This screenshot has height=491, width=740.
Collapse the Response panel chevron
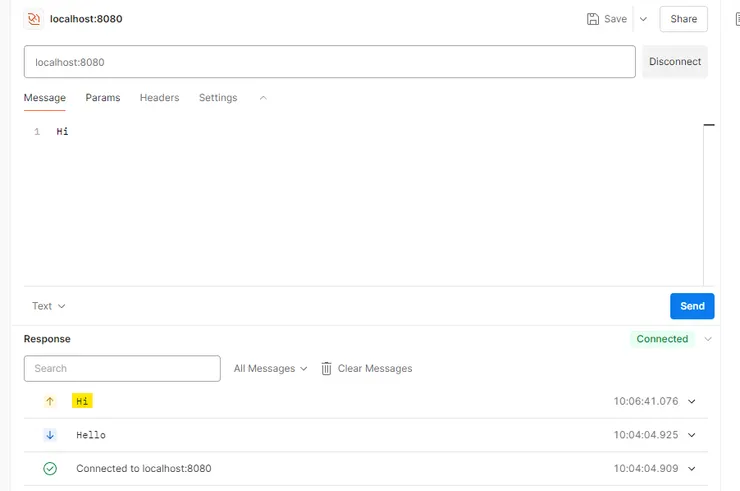(708, 339)
